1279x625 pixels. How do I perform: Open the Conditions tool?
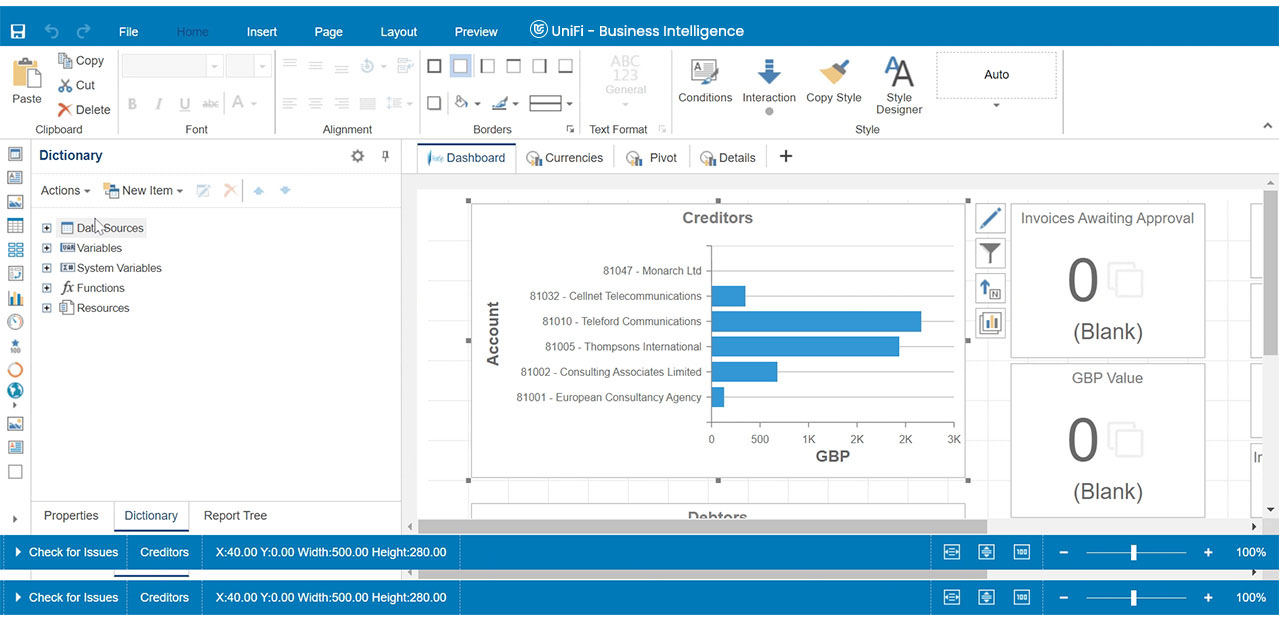coord(705,80)
